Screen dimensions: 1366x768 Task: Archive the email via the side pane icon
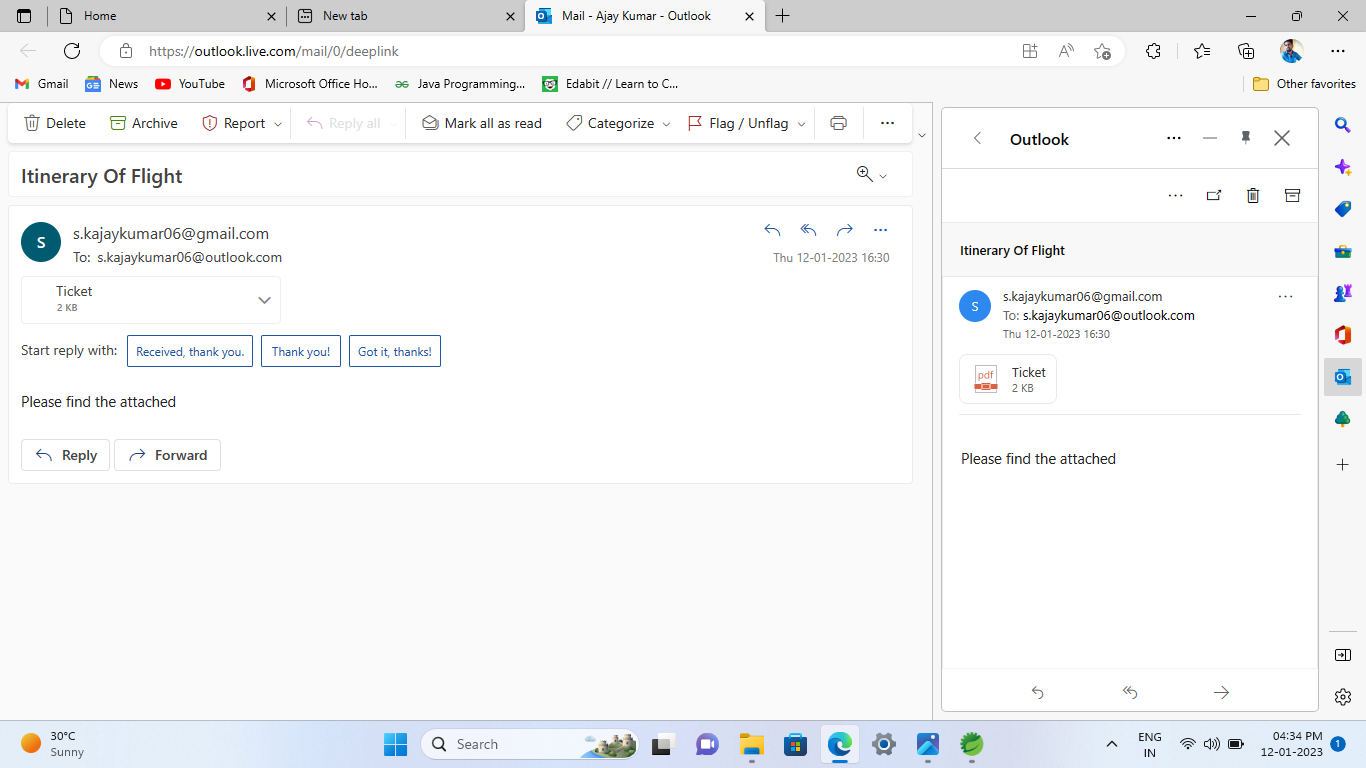[x=1292, y=195]
